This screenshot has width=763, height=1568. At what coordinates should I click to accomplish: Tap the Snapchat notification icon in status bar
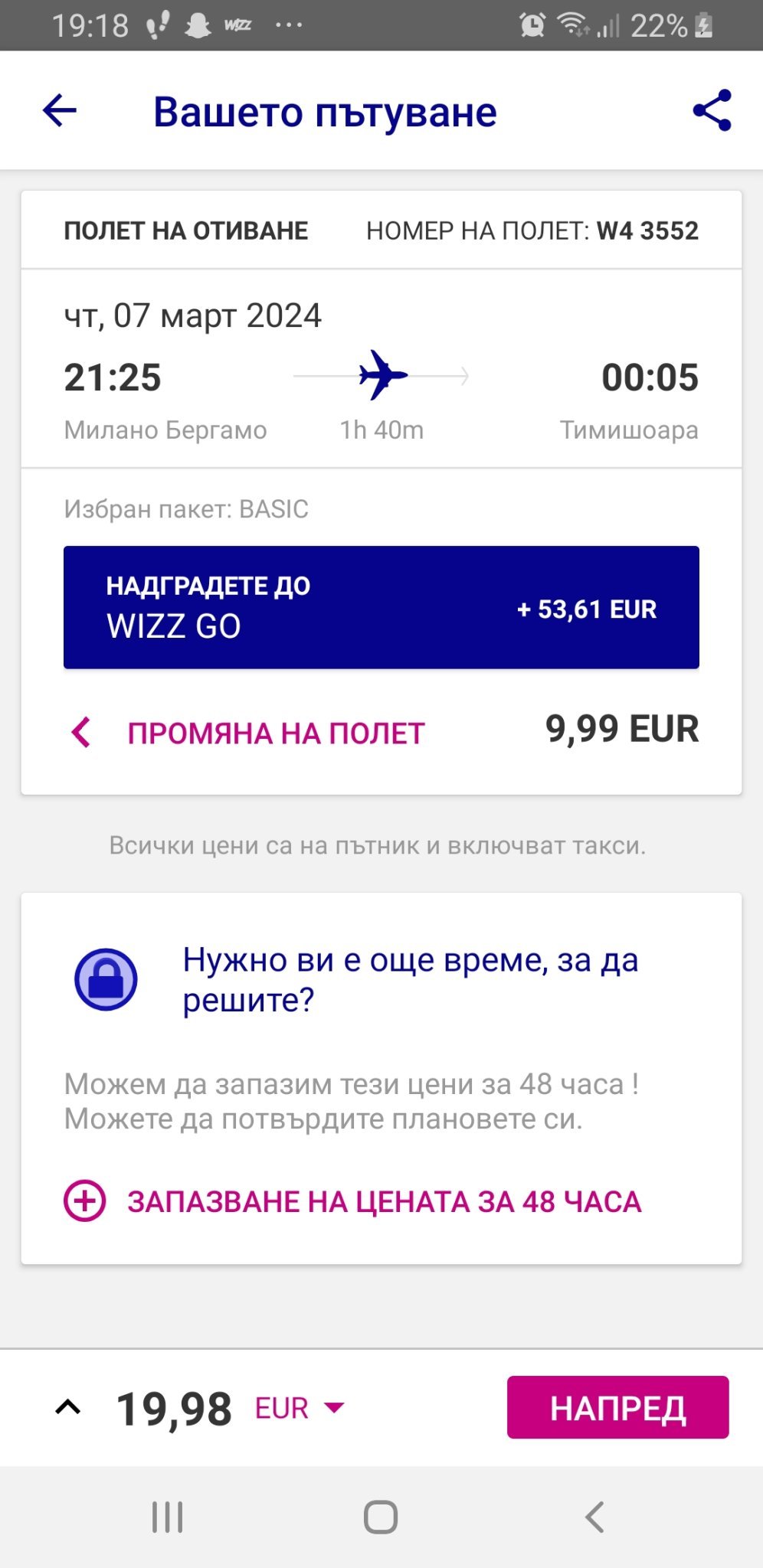tap(198, 25)
